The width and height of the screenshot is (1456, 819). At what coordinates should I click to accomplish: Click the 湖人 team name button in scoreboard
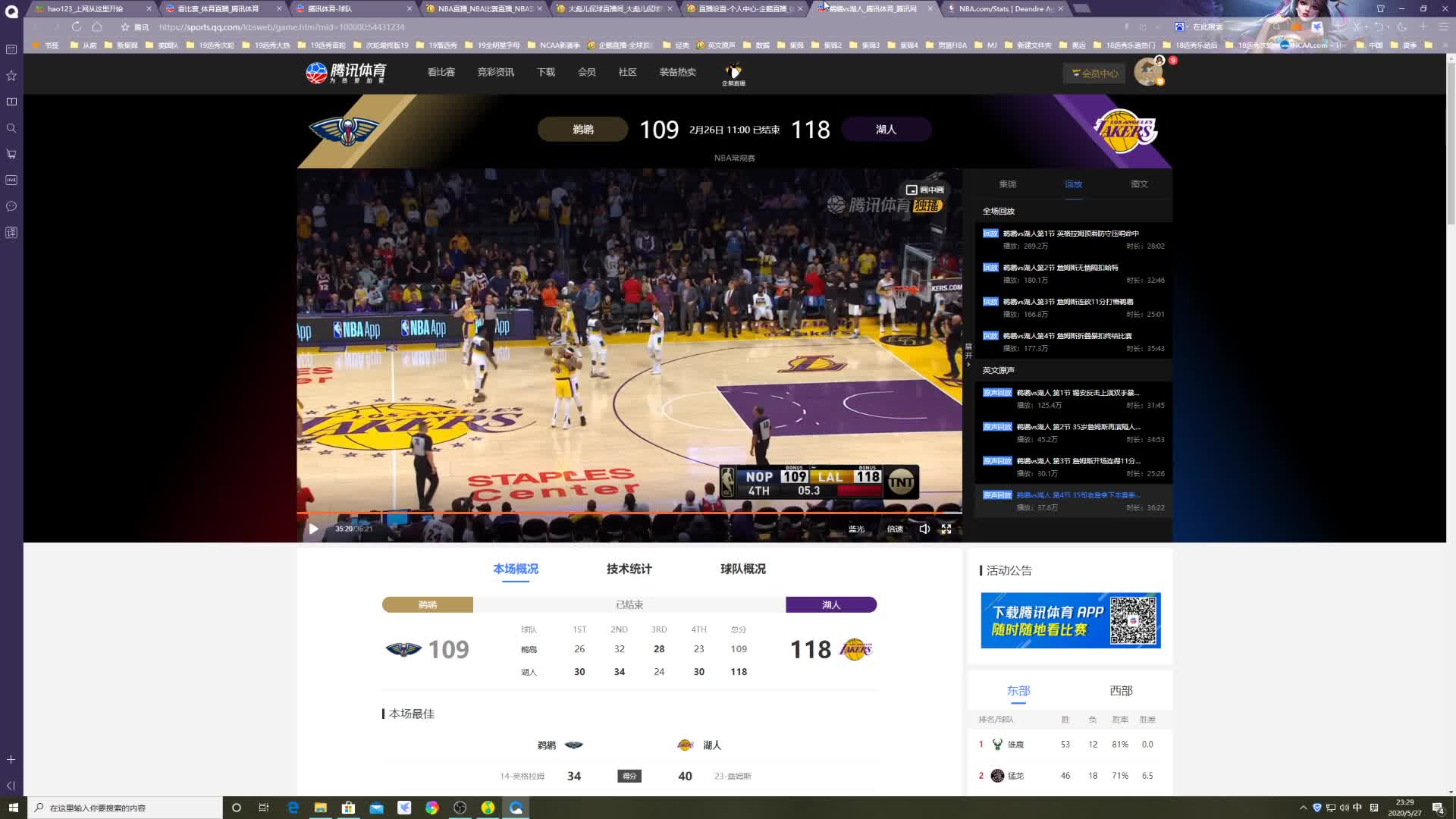point(886,130)
